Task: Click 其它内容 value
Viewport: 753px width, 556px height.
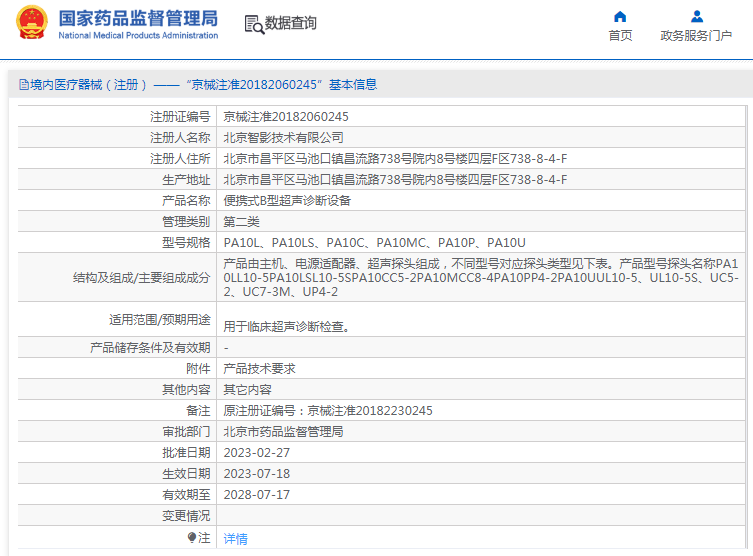Action: (x=247, y=390)
